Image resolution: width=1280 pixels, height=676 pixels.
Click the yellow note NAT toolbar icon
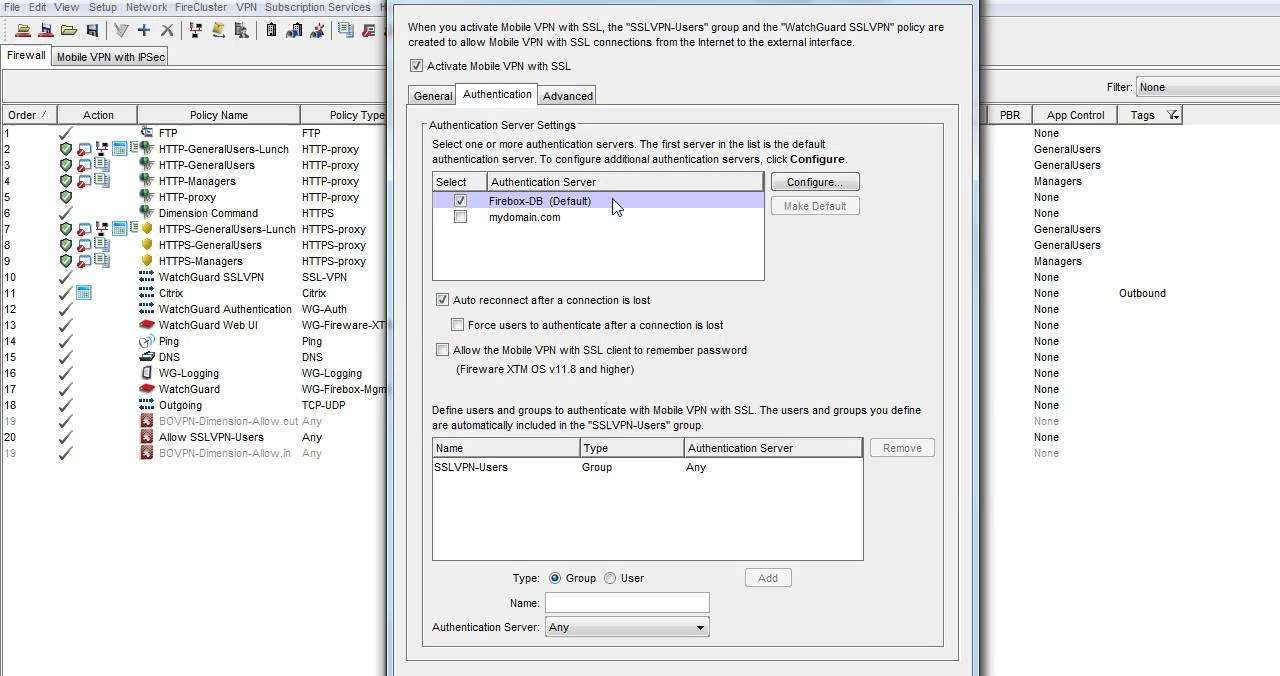pyautogui.click(x=218, y=31)
